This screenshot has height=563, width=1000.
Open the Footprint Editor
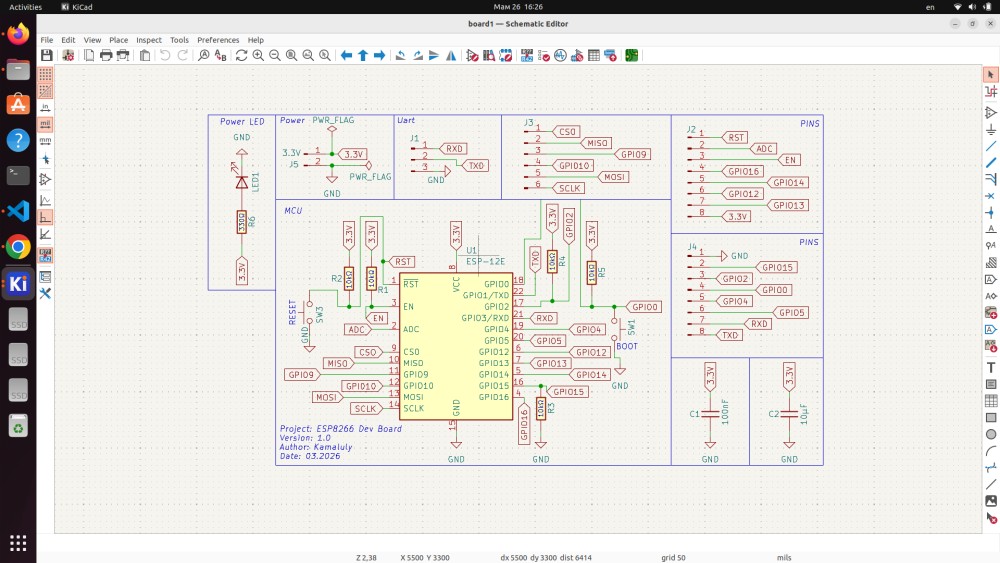[506, 55]
